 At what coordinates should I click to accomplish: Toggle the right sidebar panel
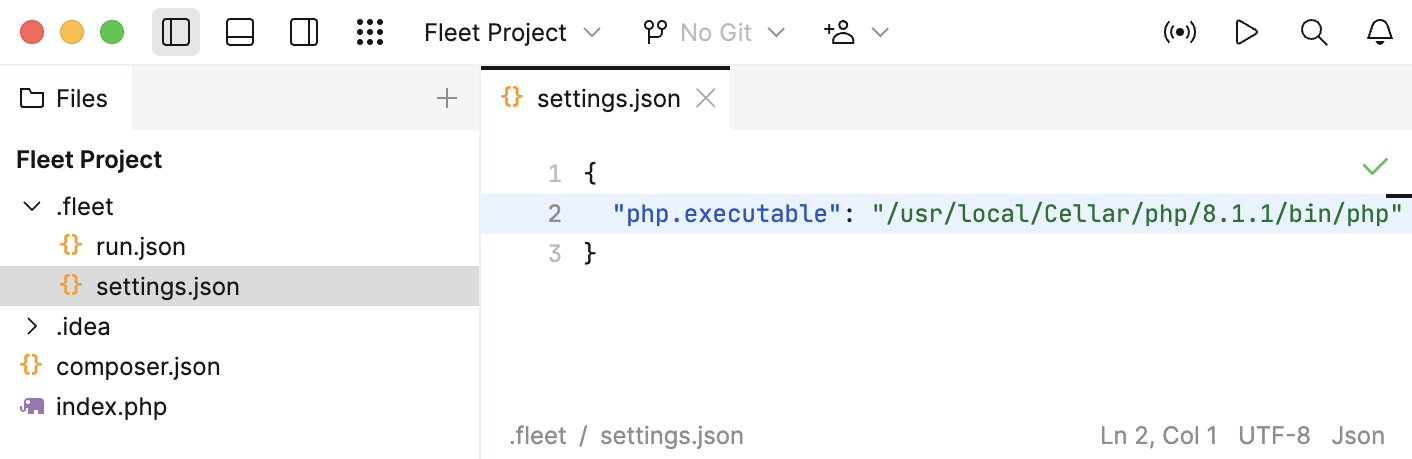[x=304, y=33]
